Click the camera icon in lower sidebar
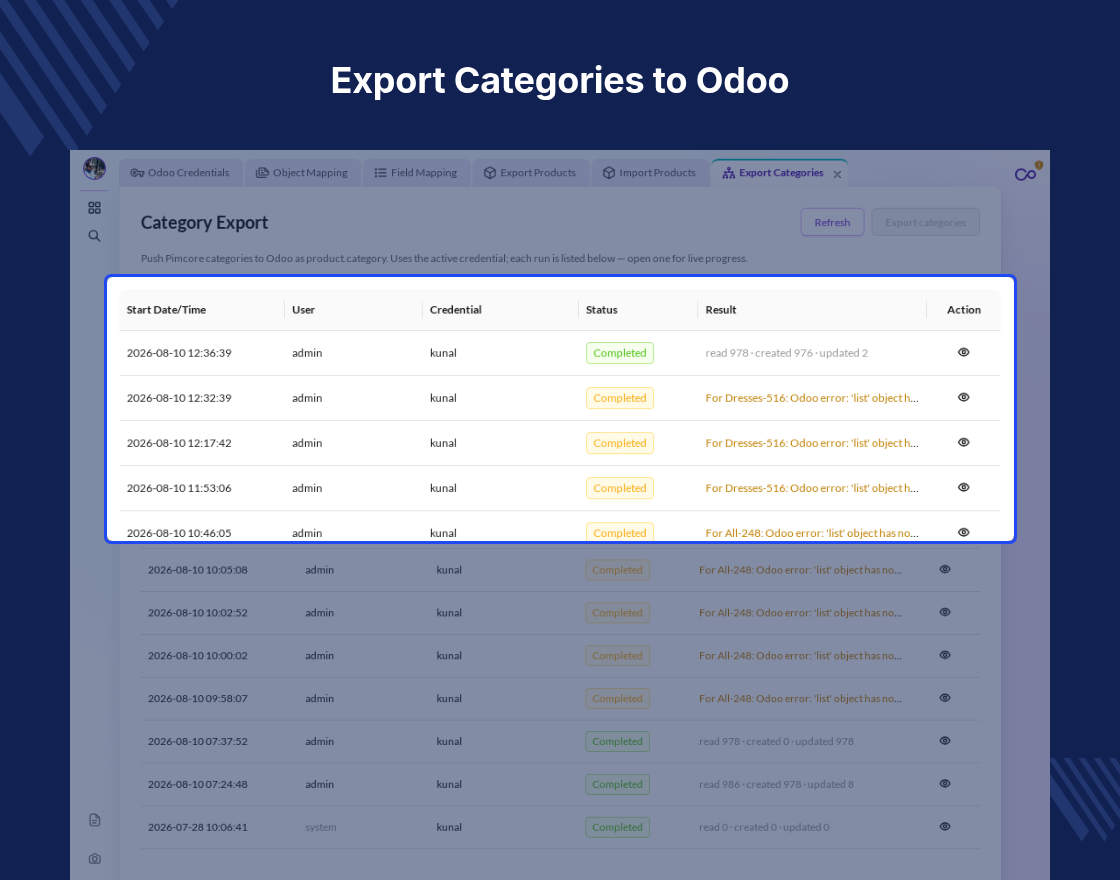This screenshot has width=1120, height=880. (x=94, y=859)
